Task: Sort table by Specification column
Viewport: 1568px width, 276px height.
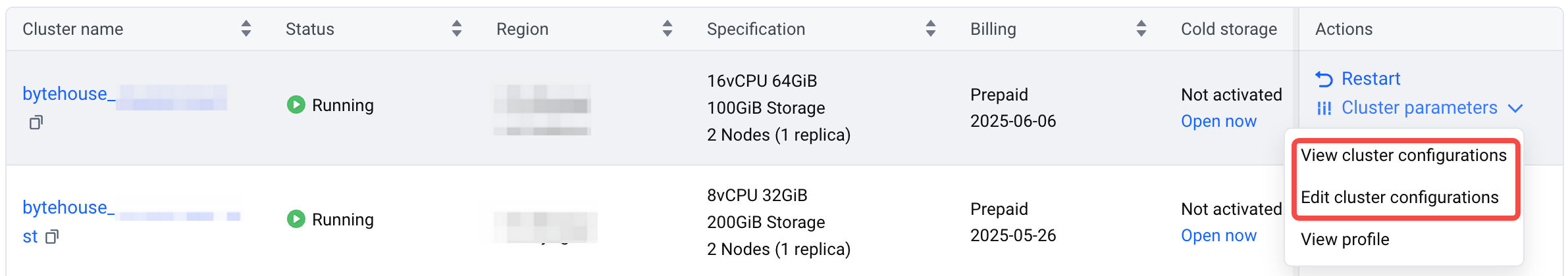Action: tap(931, 28)
